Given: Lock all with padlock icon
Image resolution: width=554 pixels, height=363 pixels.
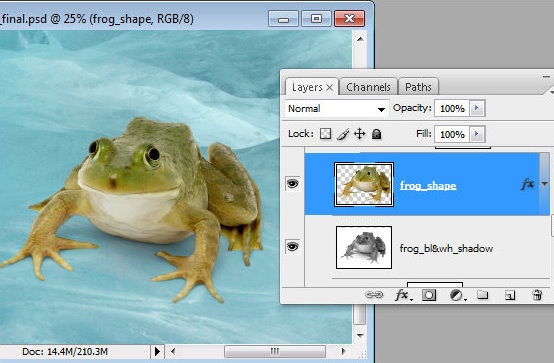Looking at the screenshot, I should click(x=377, y=134).
